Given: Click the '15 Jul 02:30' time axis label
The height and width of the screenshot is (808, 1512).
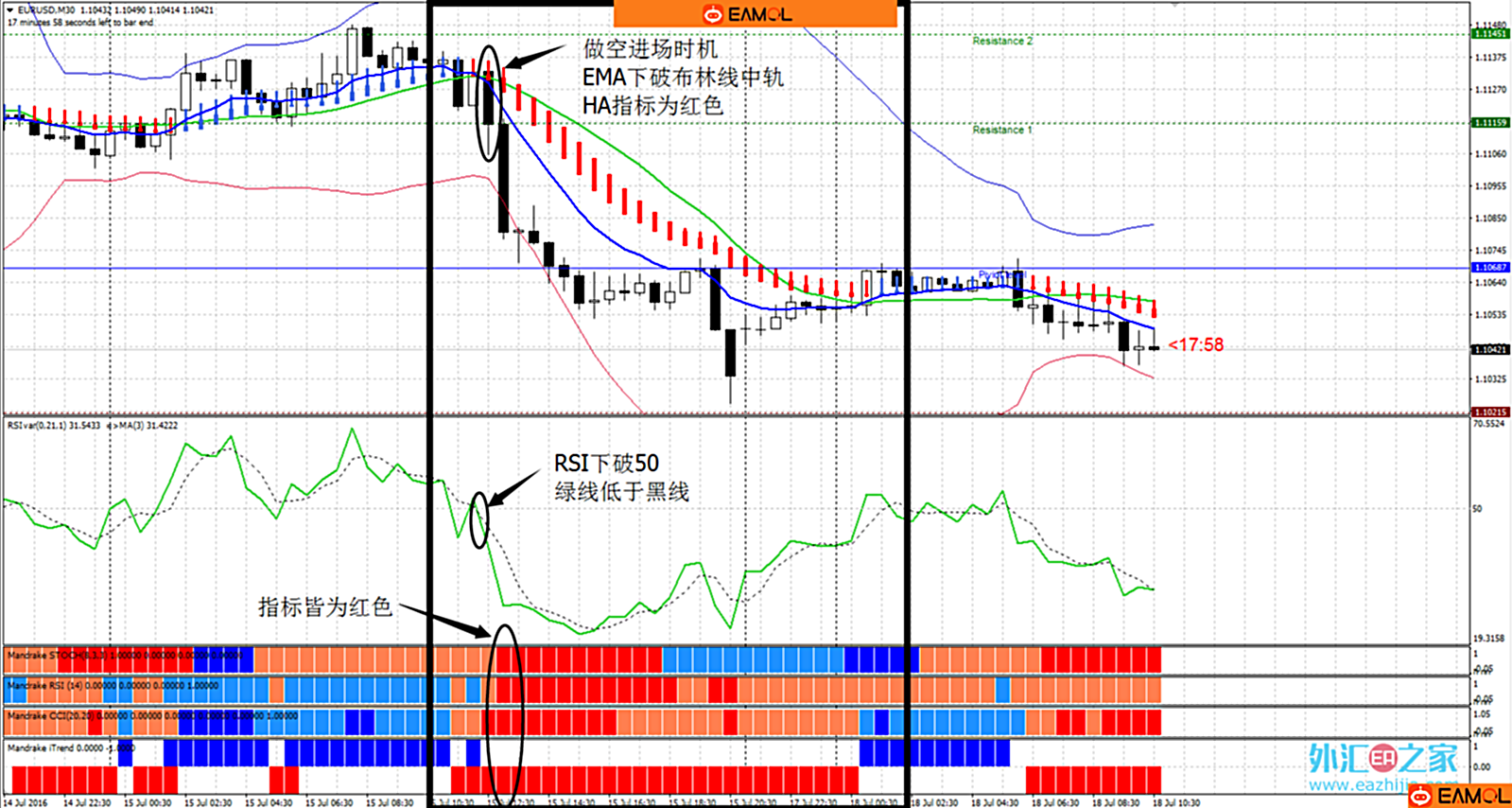Looking at the screenshot, I should 208,802.
